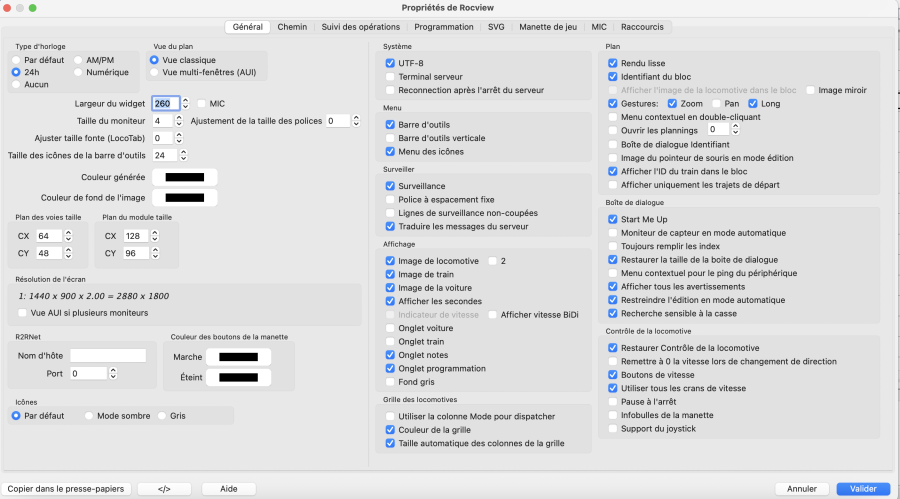The height and width of the screenshot is (499, 900).
Task: Toggle the Start Me Up option
Action: (x=613, y=219)
